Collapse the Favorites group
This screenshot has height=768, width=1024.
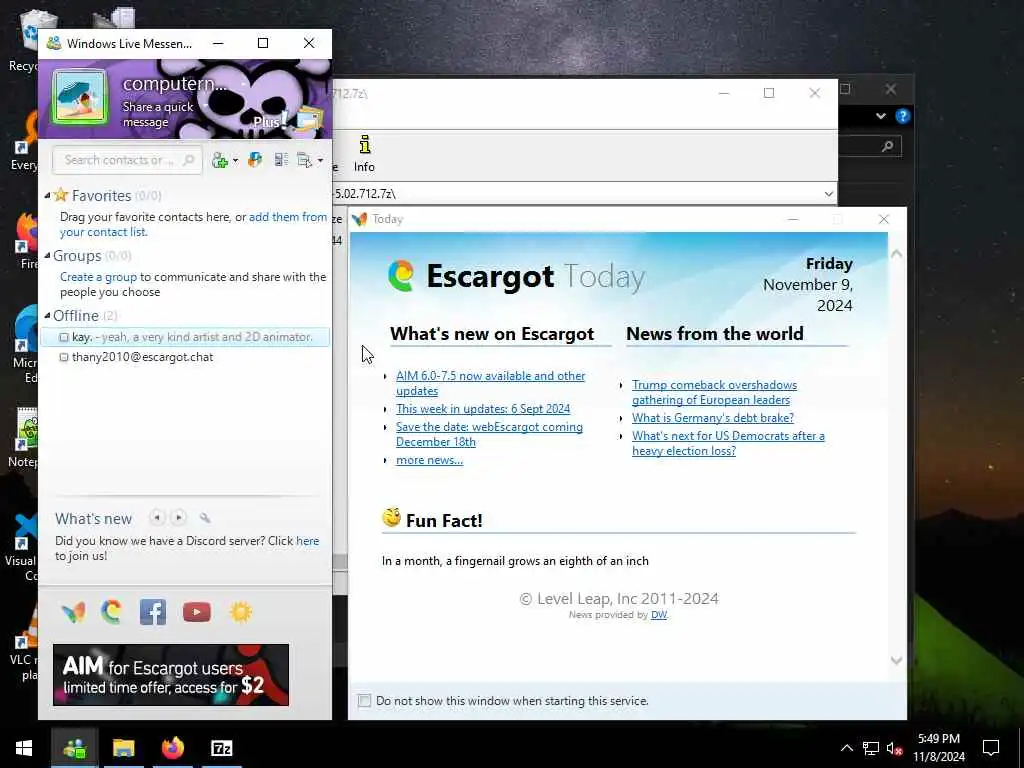pyautogui.click(x=47, y=195)
